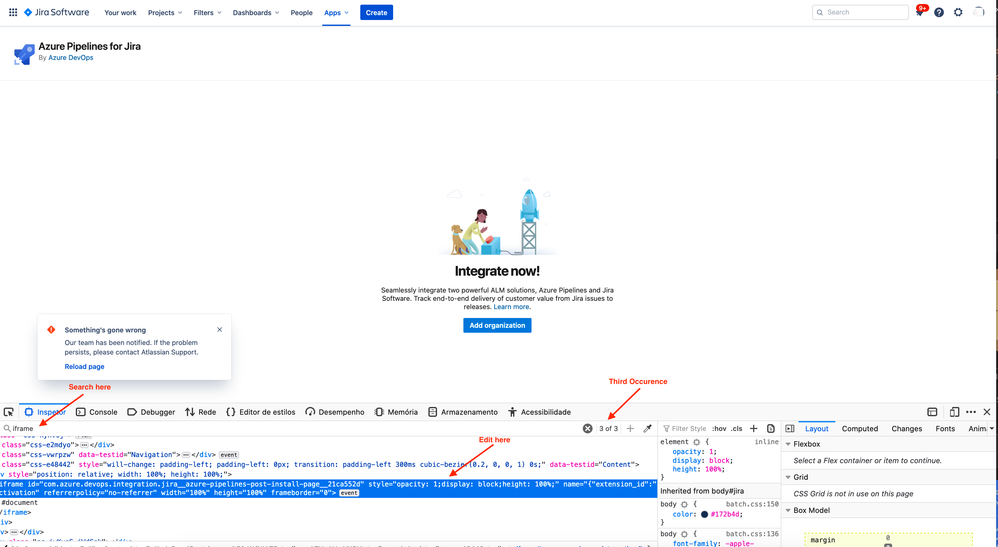Enable responsive design mode

pos(954,412)
